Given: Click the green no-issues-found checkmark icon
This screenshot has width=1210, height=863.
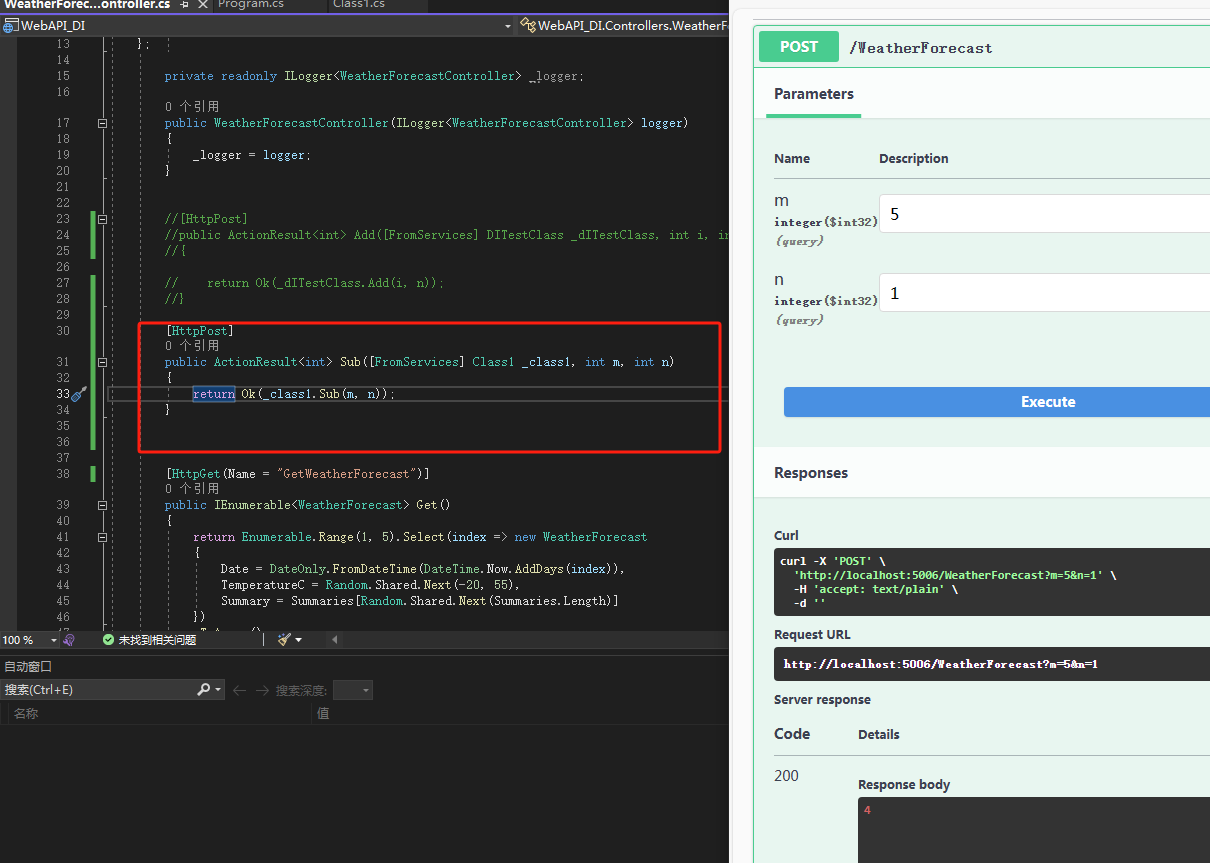Looking at the screenshot, I should pos(108,639).
